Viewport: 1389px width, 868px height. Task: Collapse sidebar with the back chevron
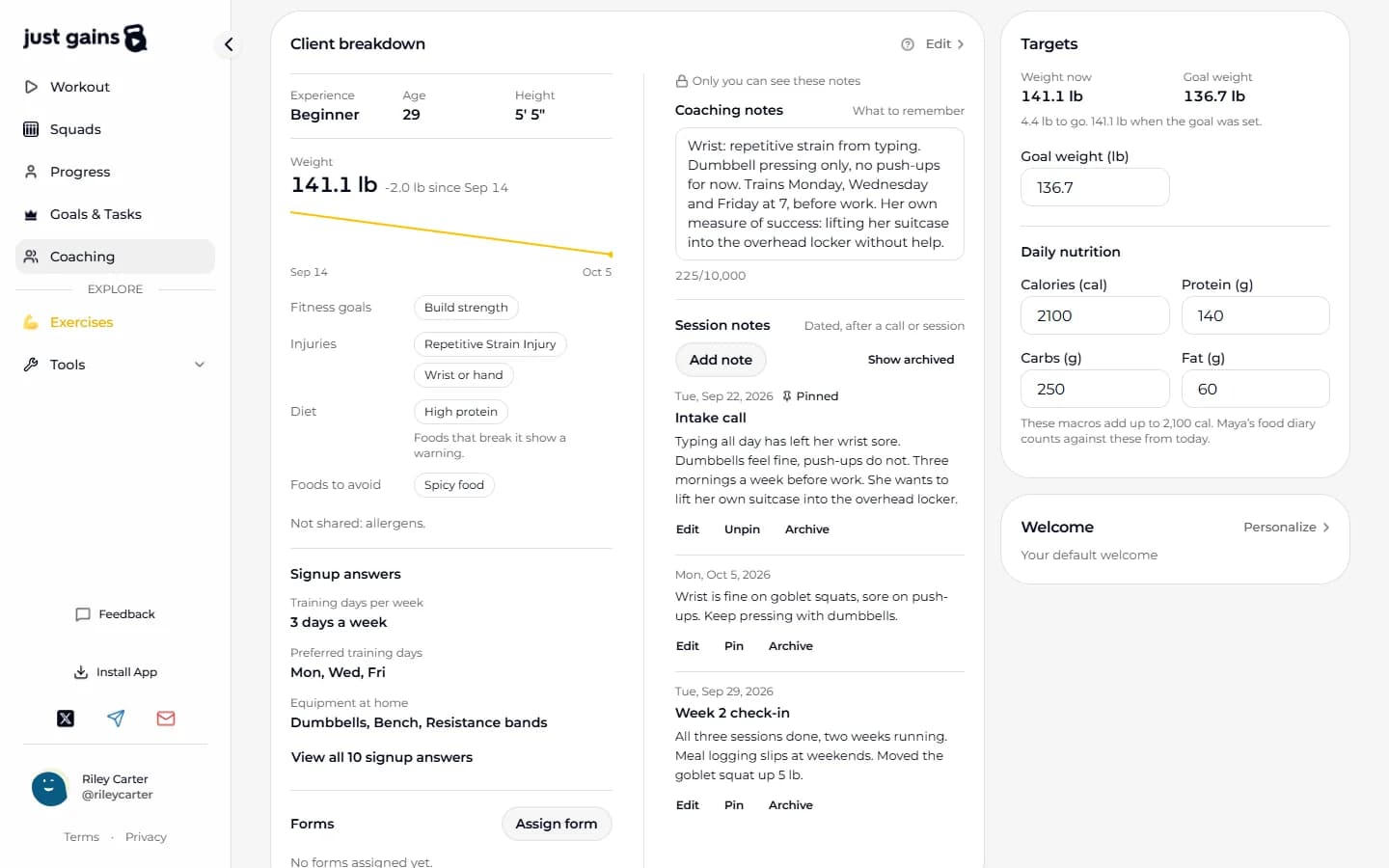pos(229,44)
